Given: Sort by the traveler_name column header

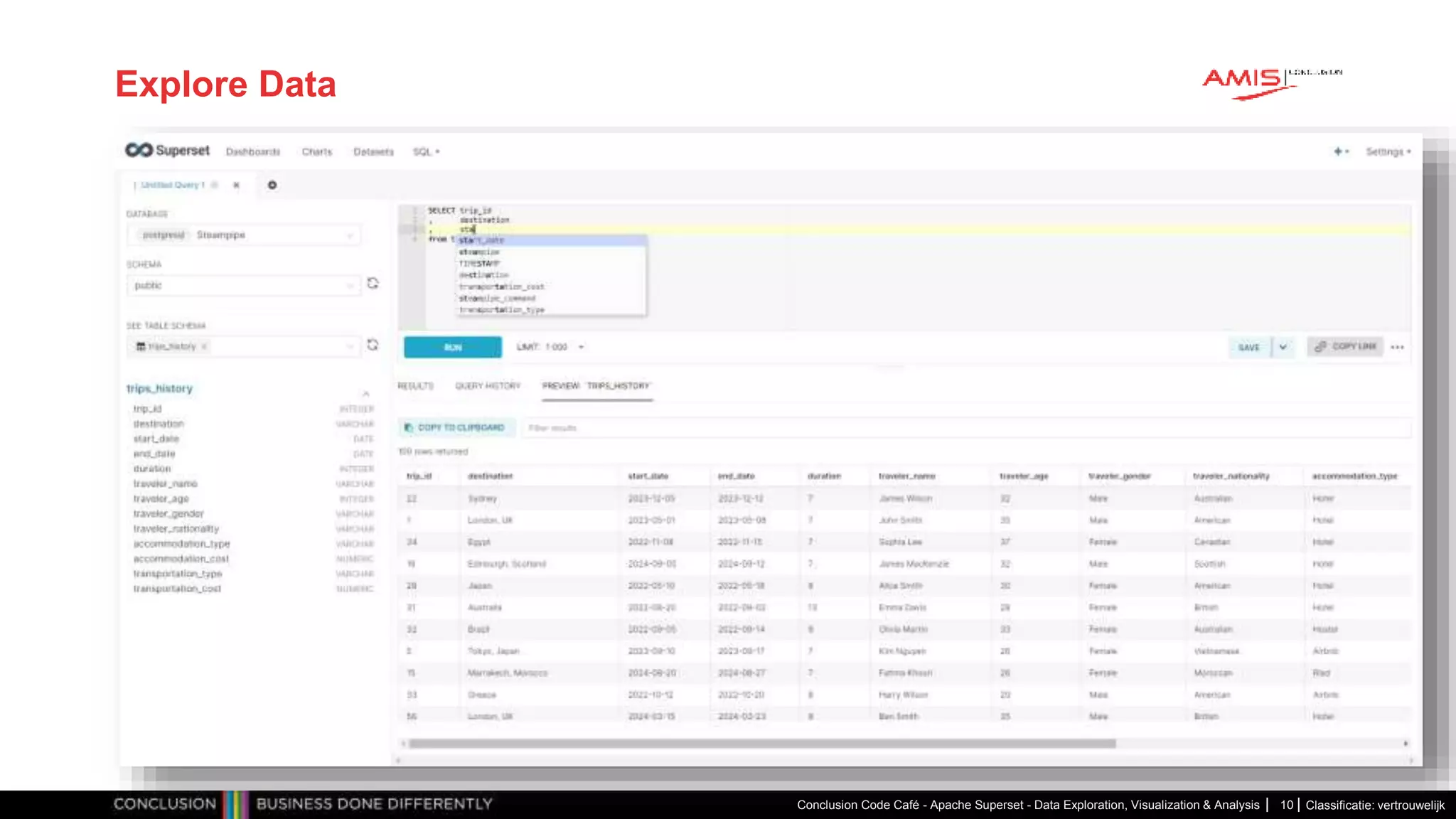Looking at the screenshot, I should click(x=906, y=476).
